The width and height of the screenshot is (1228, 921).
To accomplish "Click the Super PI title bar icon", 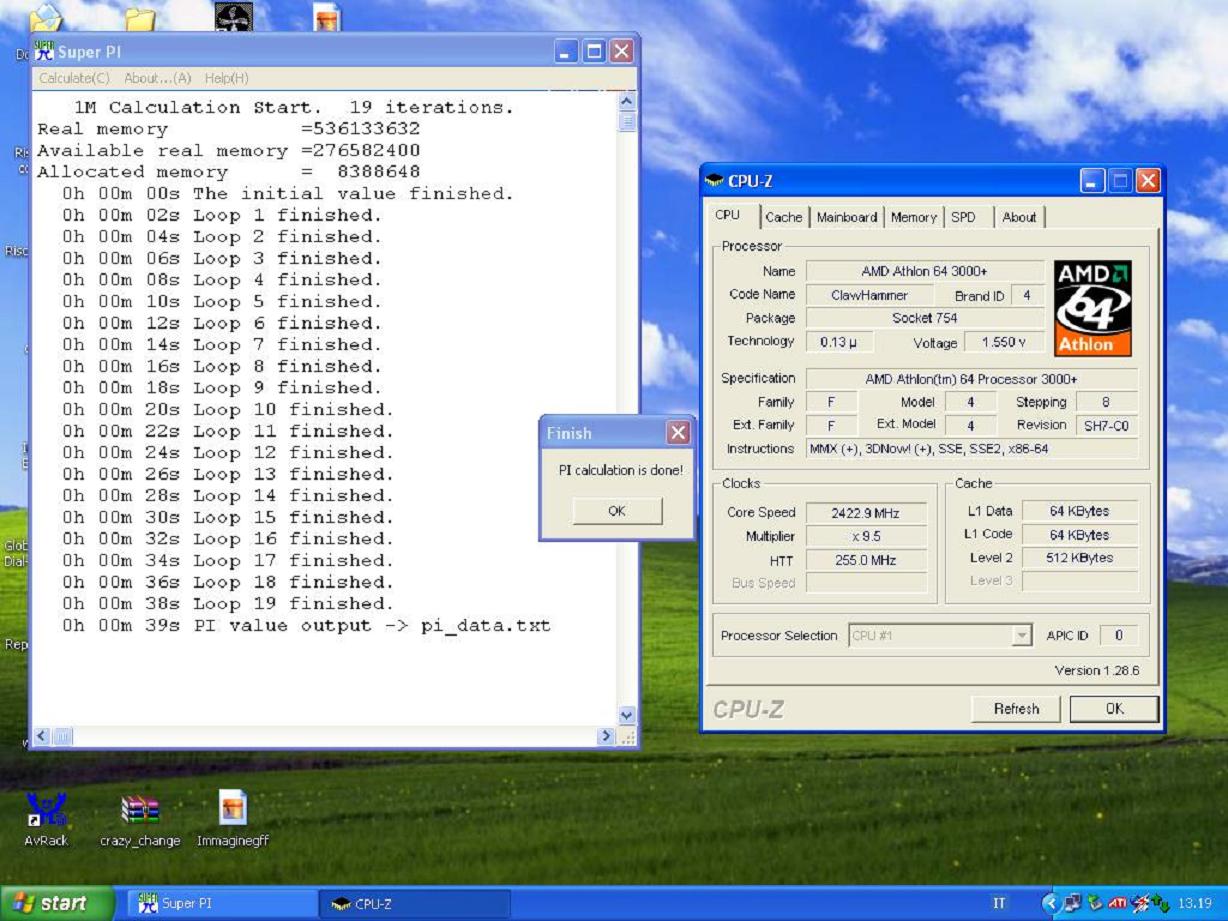I will point(43,51).
